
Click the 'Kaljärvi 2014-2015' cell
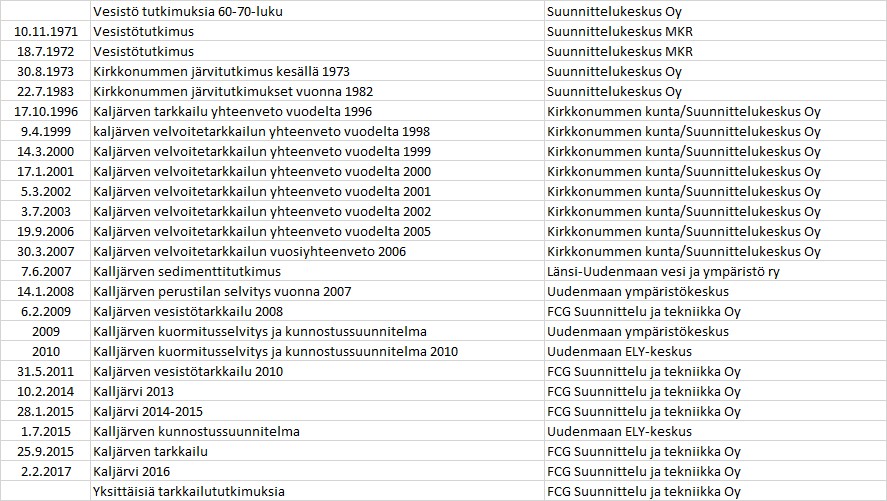147,411
